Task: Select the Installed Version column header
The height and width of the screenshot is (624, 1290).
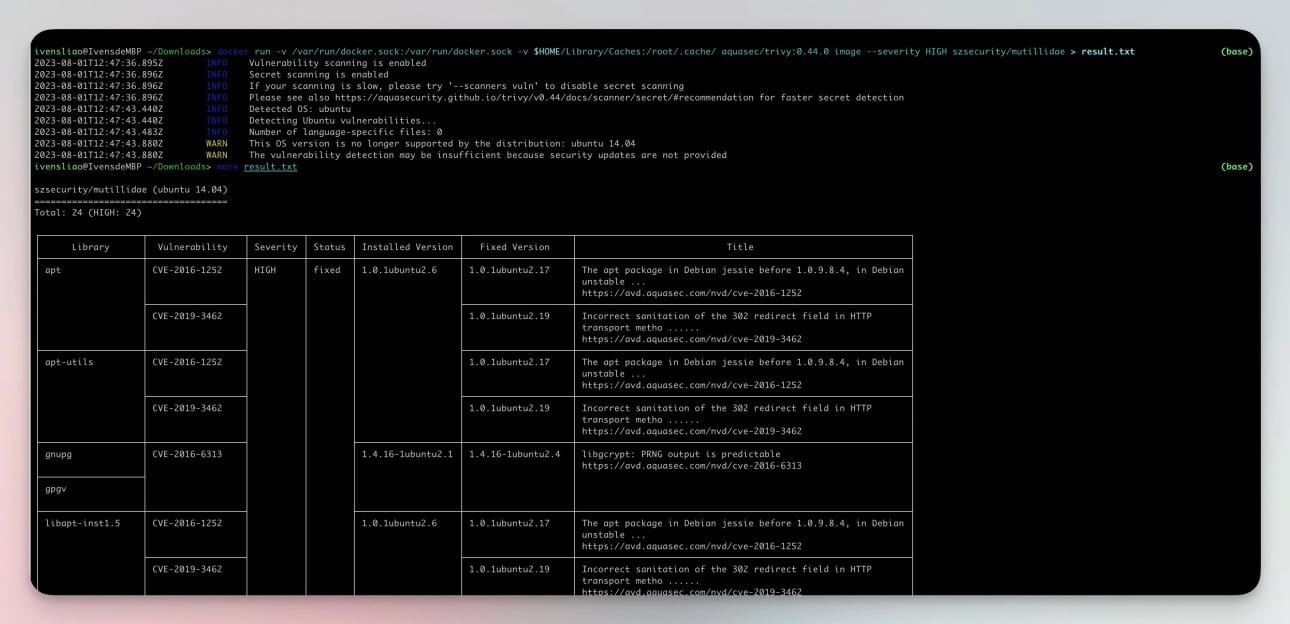Action: [x=408, y=247]
